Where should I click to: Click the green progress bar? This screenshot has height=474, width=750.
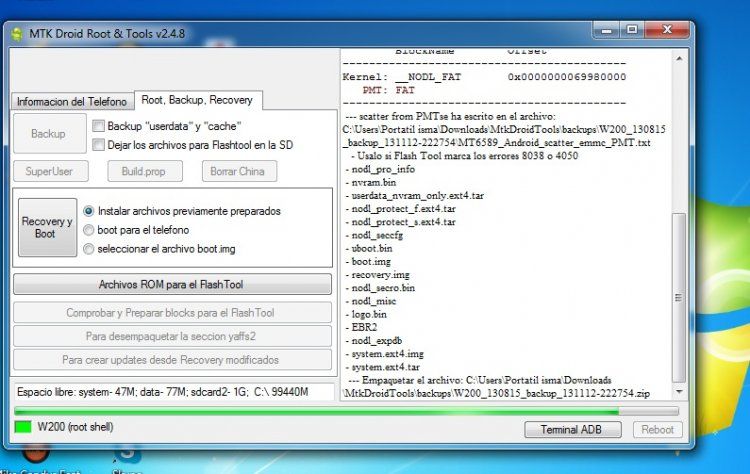point(346,411)
